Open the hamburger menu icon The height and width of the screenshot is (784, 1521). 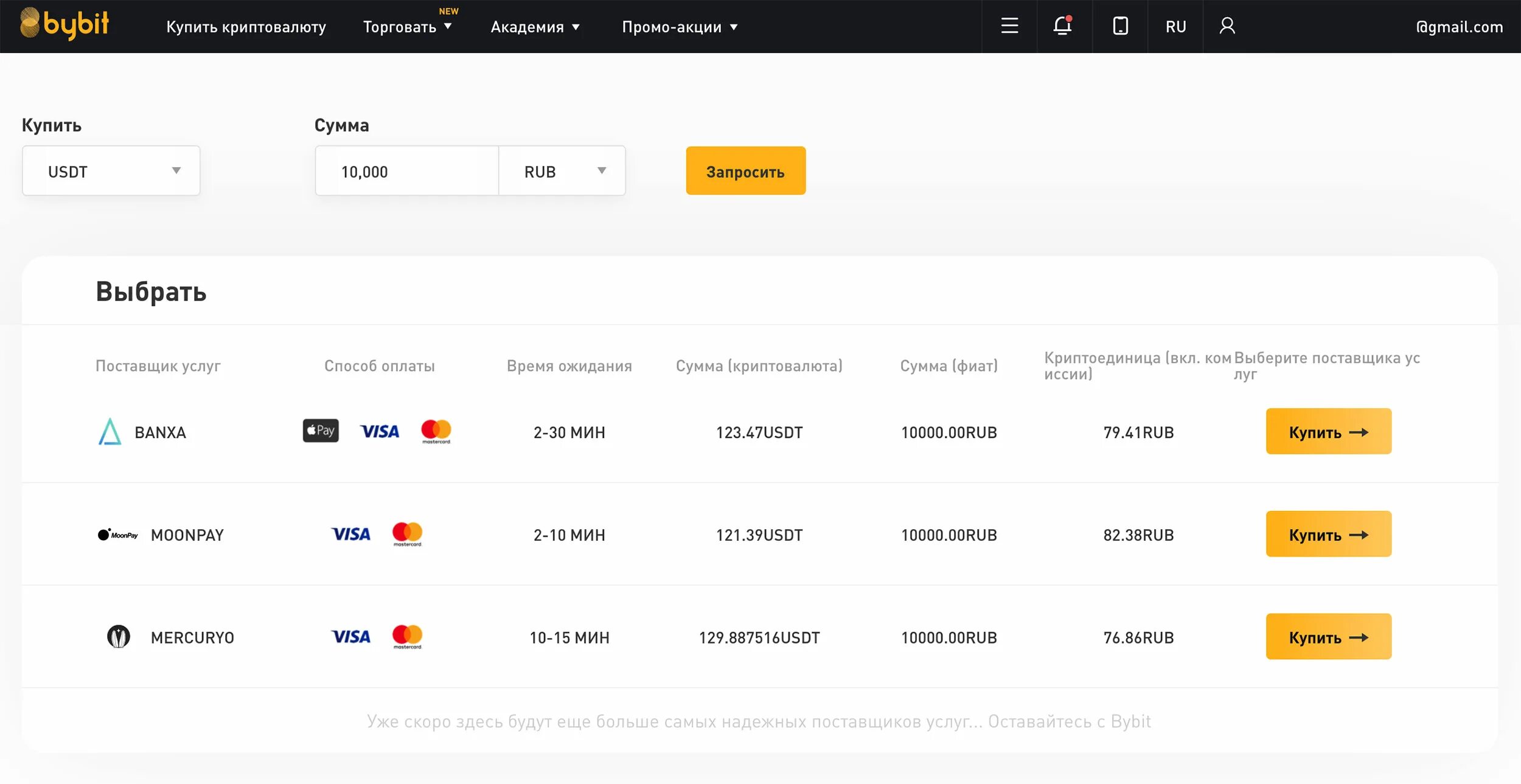(1009, 26)
